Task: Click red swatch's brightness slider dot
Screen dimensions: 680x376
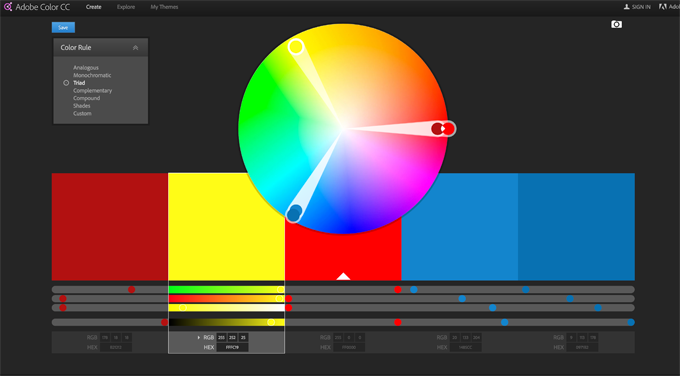Action: pos(398,322)
